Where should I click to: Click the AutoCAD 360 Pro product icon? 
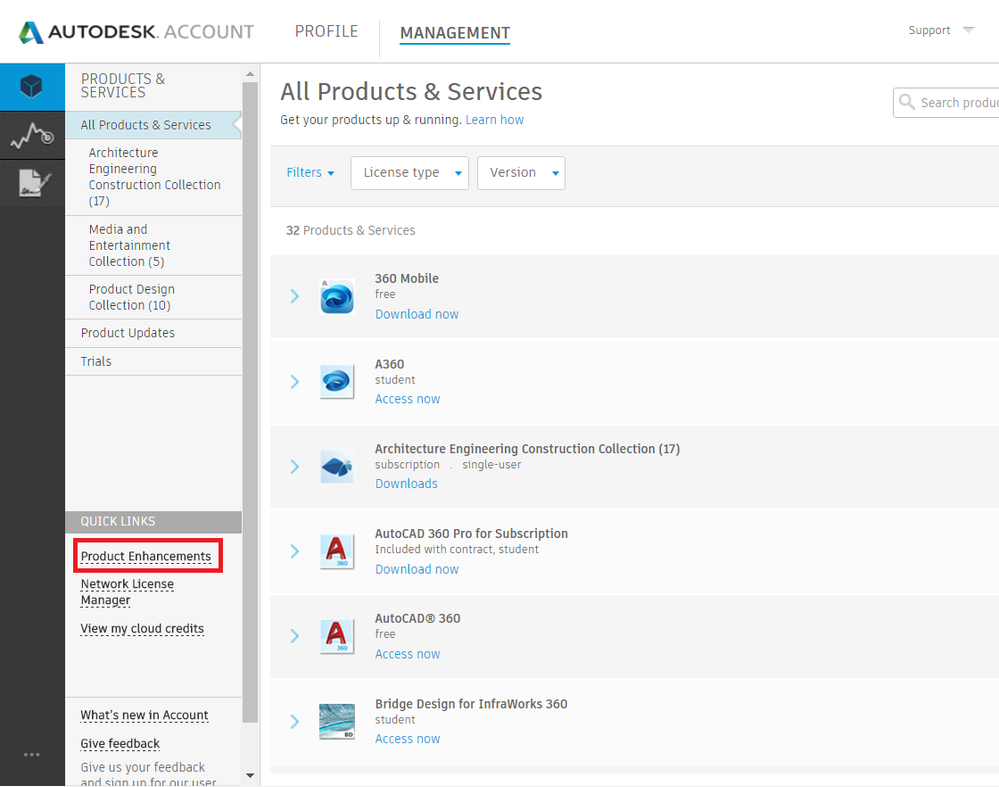tap(337, 551)
